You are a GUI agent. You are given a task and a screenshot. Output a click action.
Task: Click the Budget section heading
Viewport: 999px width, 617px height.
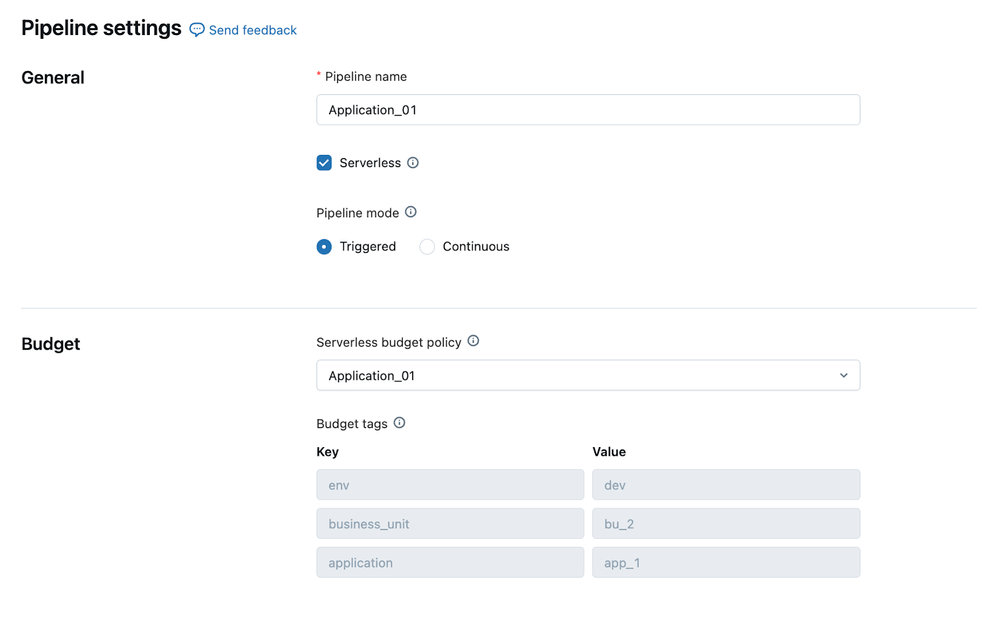tap(51, 344)
